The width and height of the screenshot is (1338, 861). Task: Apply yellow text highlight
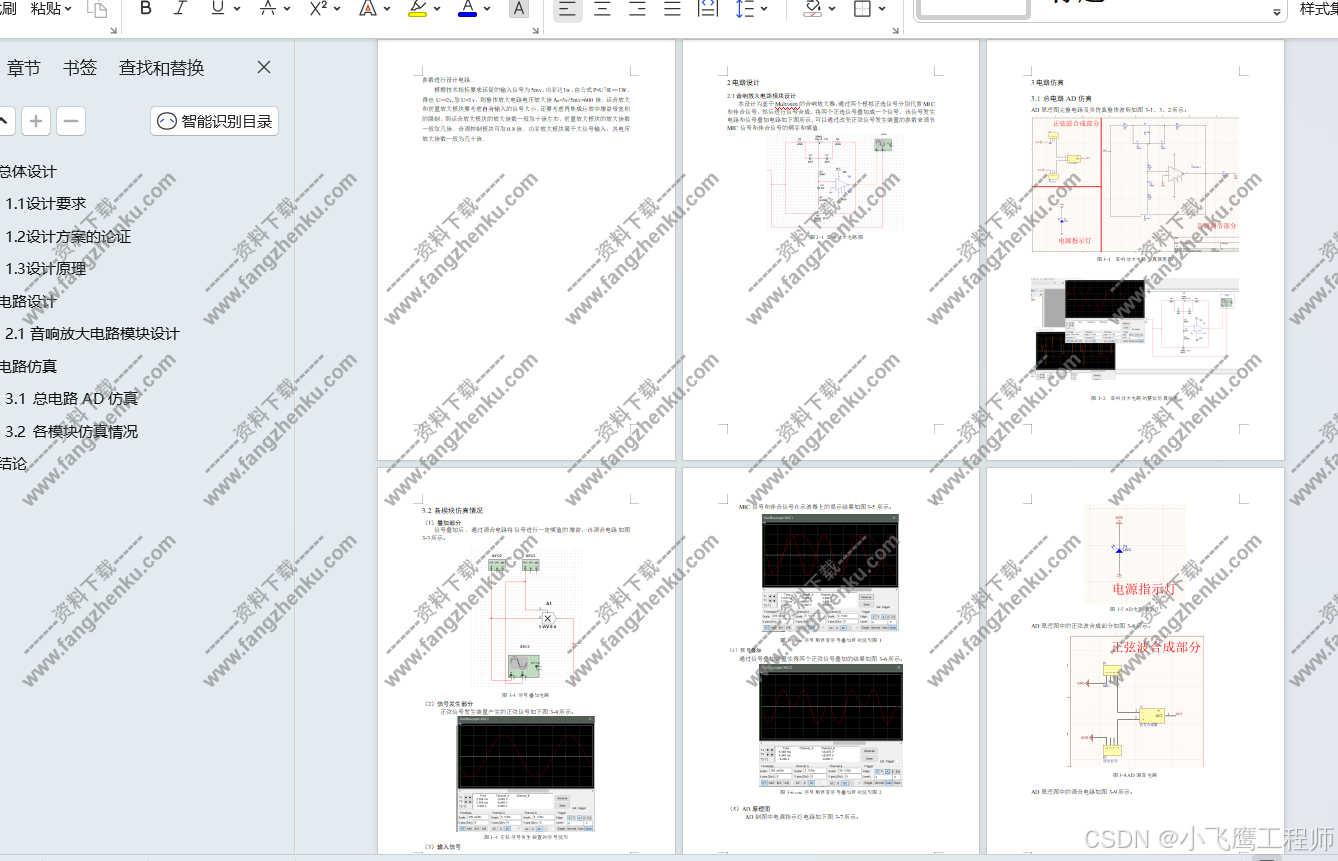[x=418, y=9]
